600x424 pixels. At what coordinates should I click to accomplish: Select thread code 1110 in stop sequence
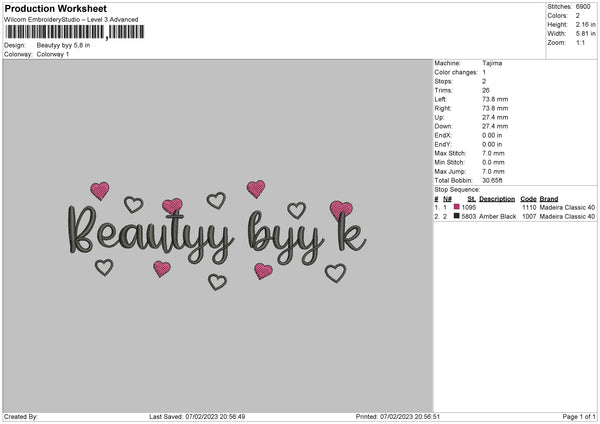point(528,207)
